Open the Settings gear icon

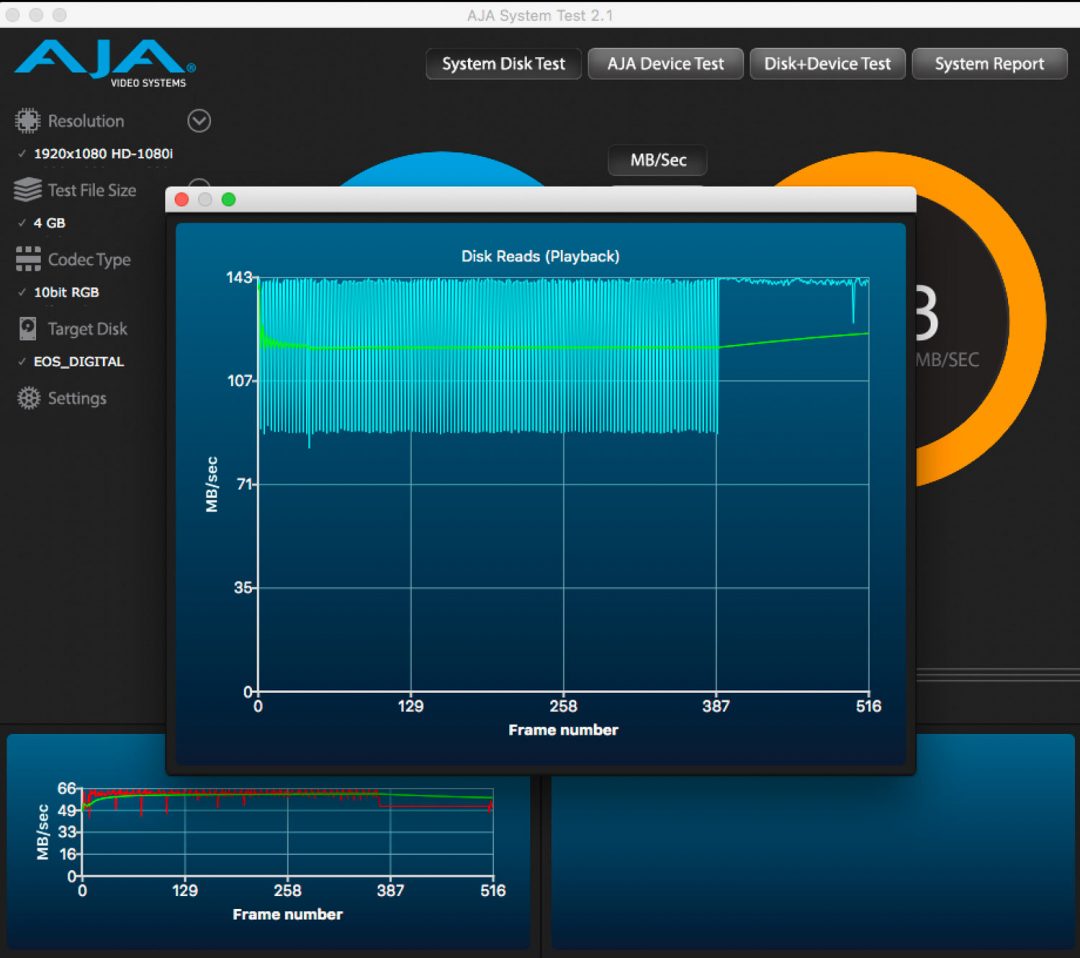click(x=29, y=398)
